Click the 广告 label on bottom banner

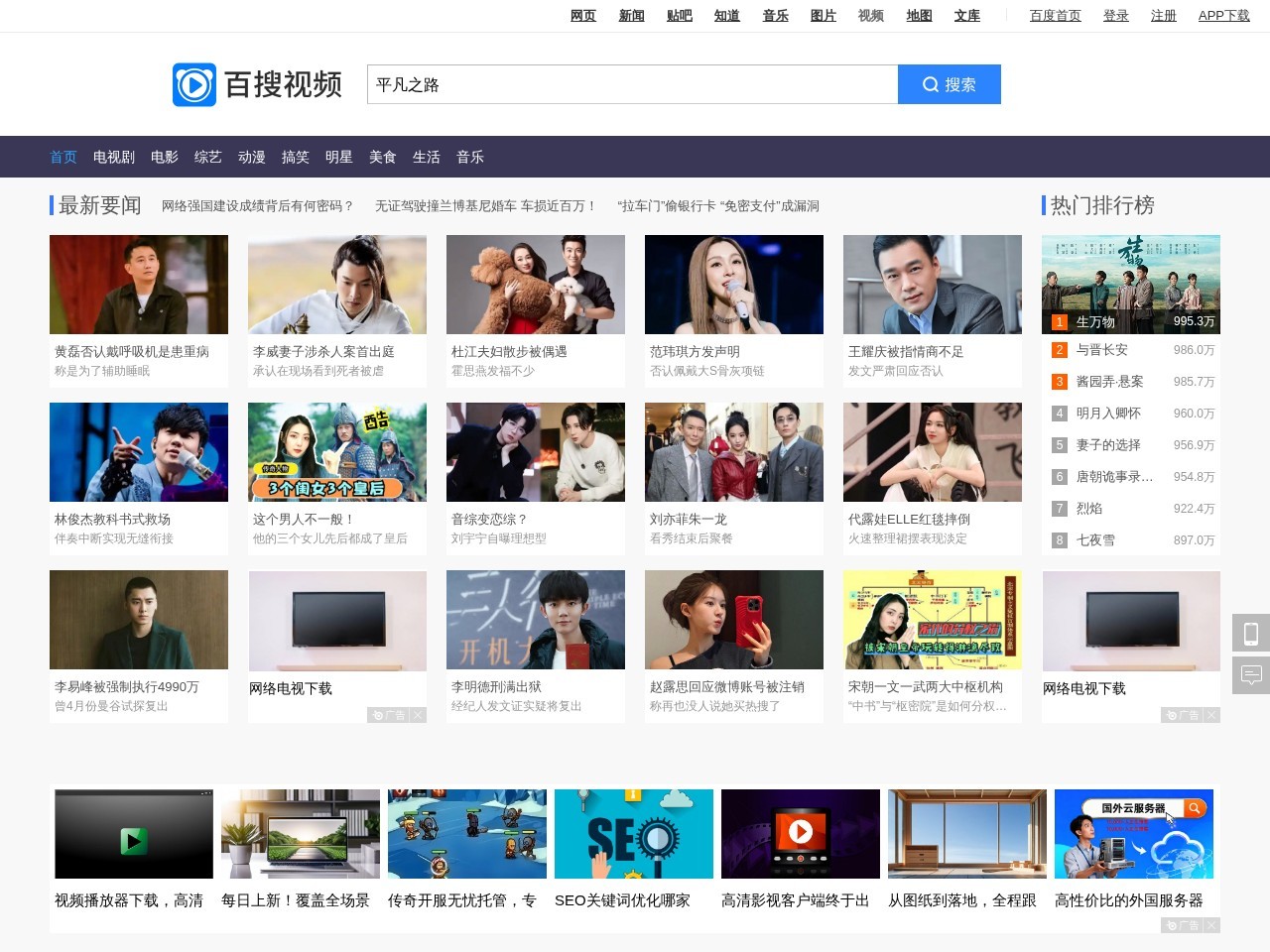(x=1182, y=925)
